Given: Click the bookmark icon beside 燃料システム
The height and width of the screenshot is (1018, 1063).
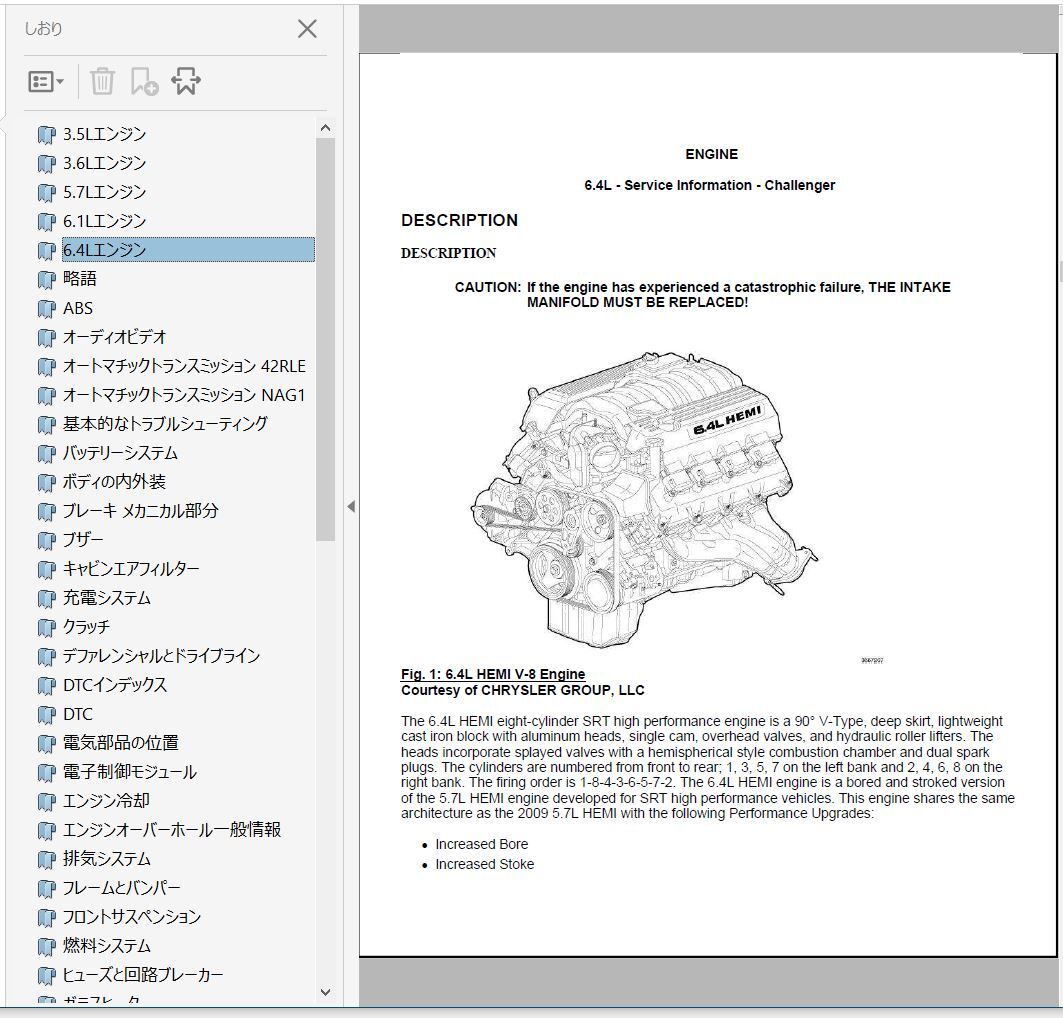Looking at the screenshot, I should pyautogui.click(x=46, y=947).
